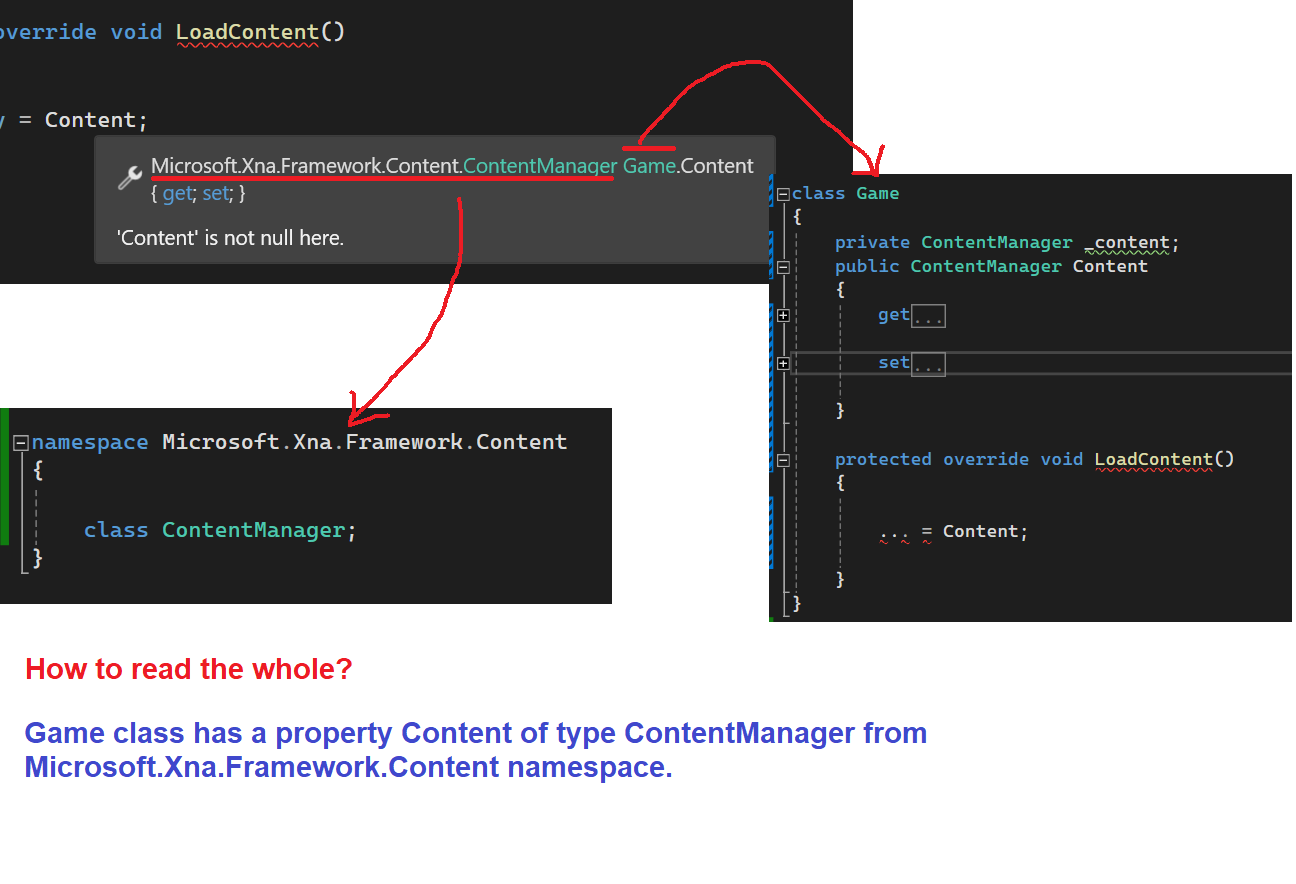Click the wrench icon beside the ContentManager signature
Screen dimensions: 1296x884
point(128,177)
